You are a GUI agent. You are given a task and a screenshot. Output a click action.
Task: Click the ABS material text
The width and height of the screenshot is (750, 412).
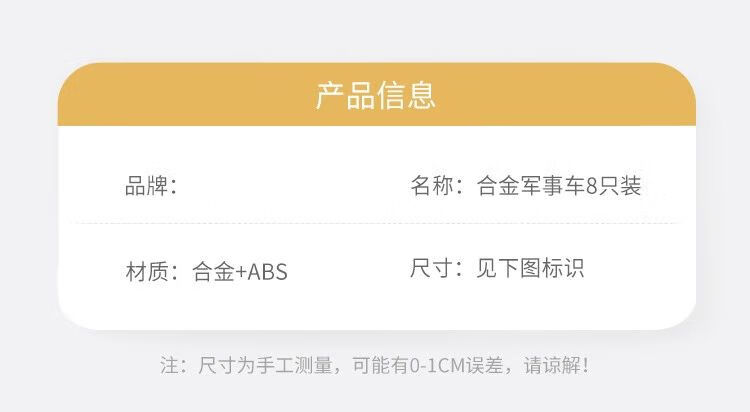267,272
